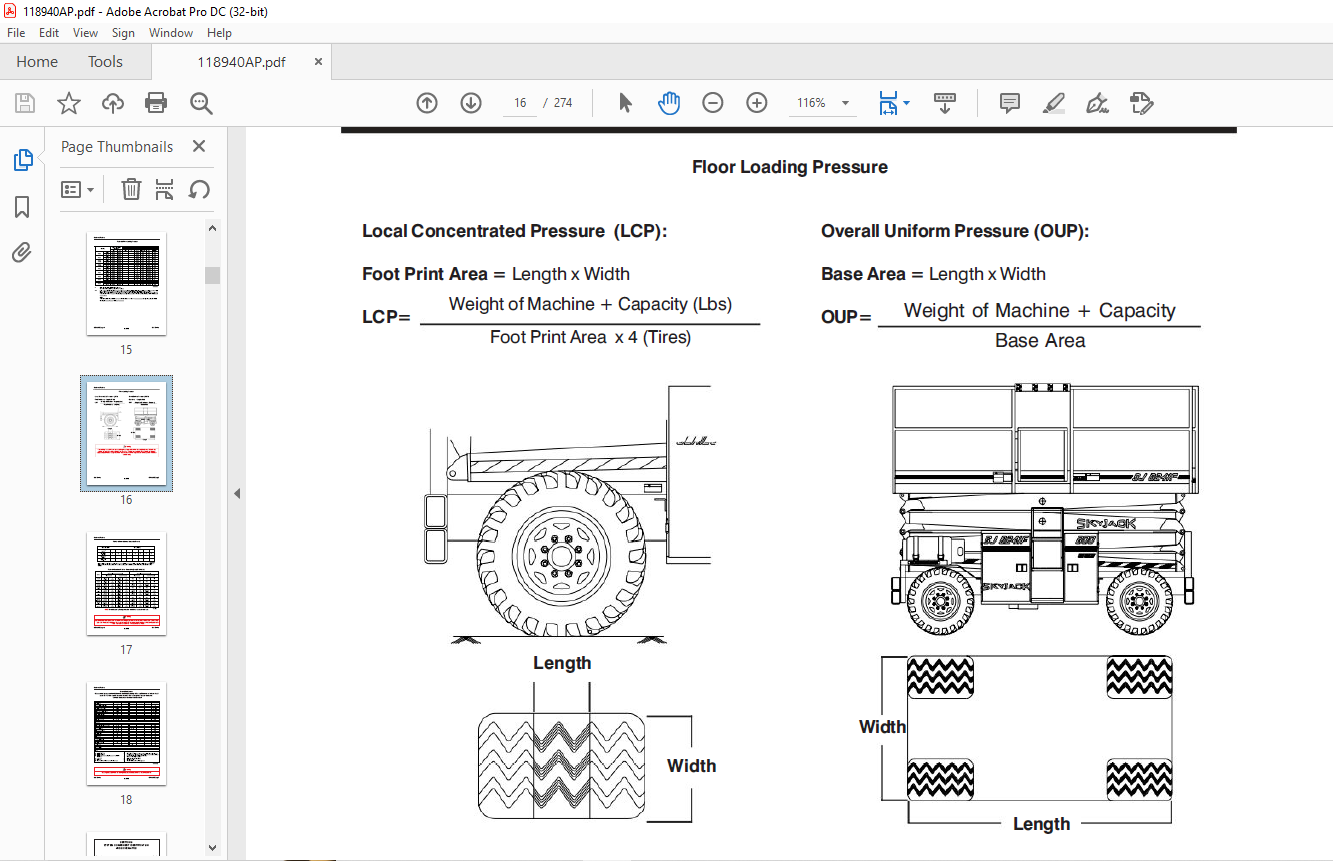Screen dimensions: 1333x861
Task: Click the thumbnail panel scrollbar handle
Action: tap(212, 275)
